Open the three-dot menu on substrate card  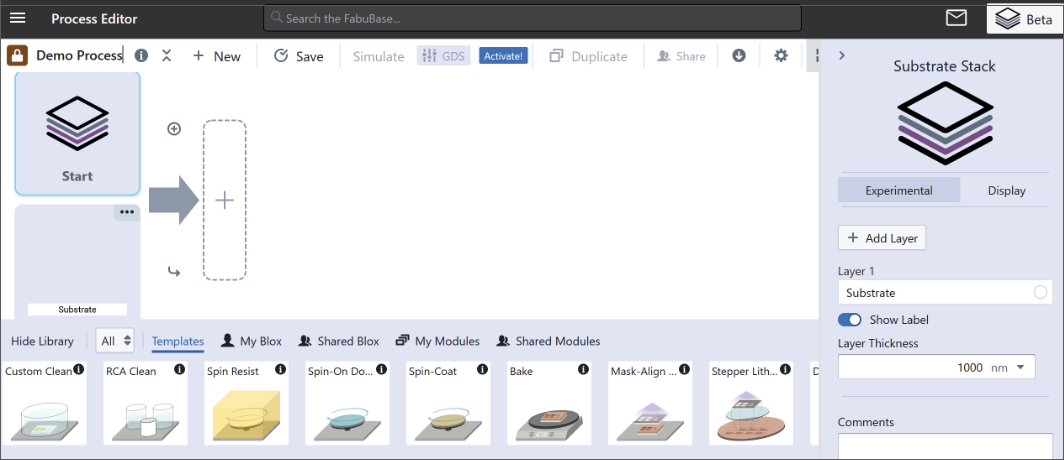[127, 212]
